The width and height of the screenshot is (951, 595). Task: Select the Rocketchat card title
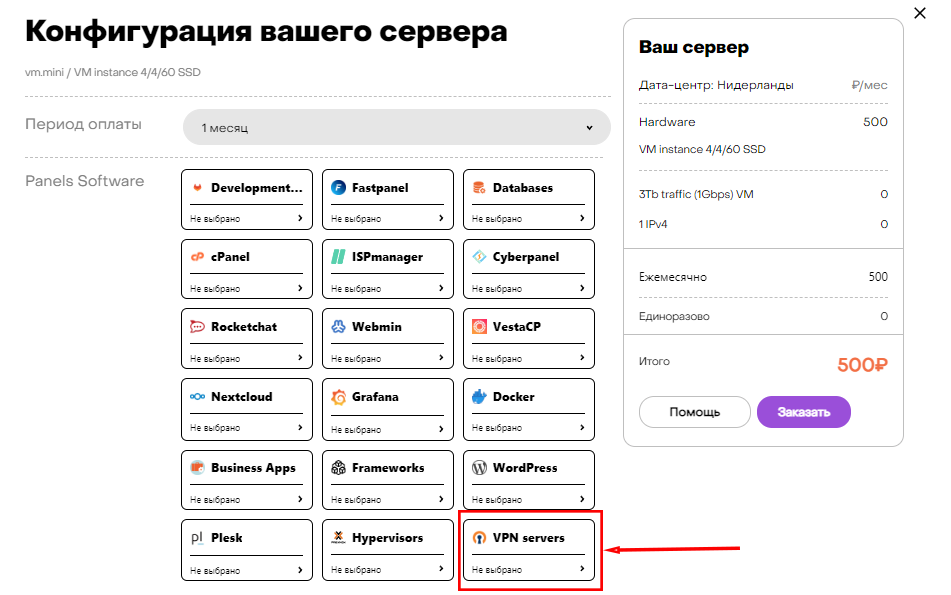point(244,326)
